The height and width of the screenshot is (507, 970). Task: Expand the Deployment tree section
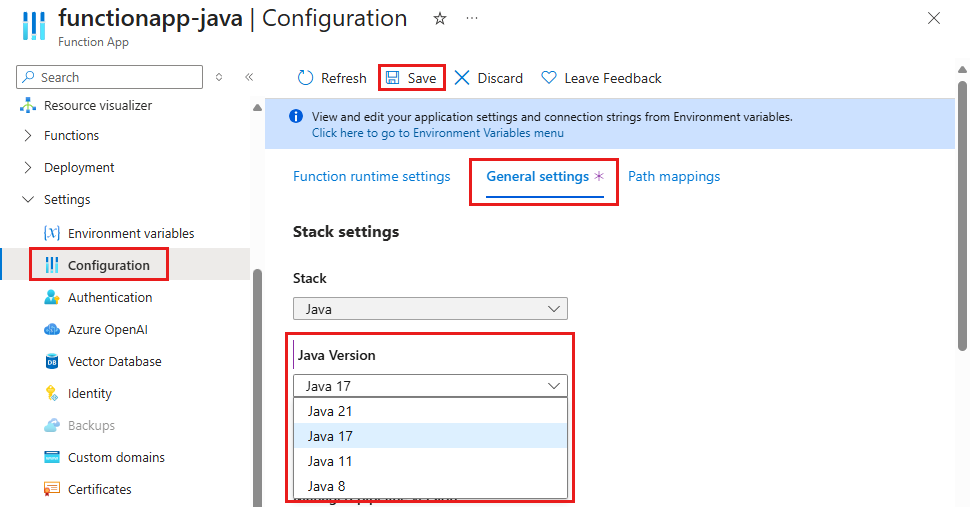(28, 167)
